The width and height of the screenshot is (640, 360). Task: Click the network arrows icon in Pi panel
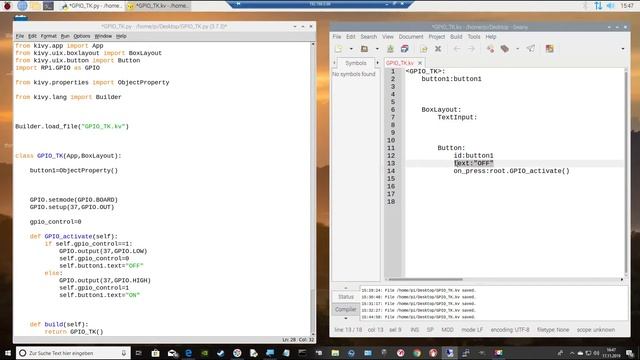click(x=598, y=6)
